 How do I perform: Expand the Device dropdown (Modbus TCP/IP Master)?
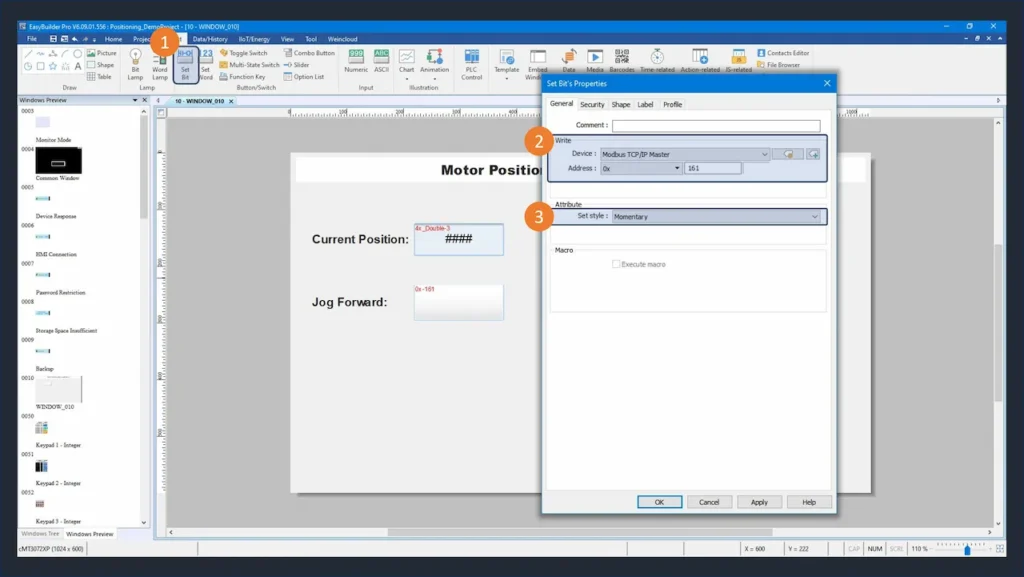(765, 154)
